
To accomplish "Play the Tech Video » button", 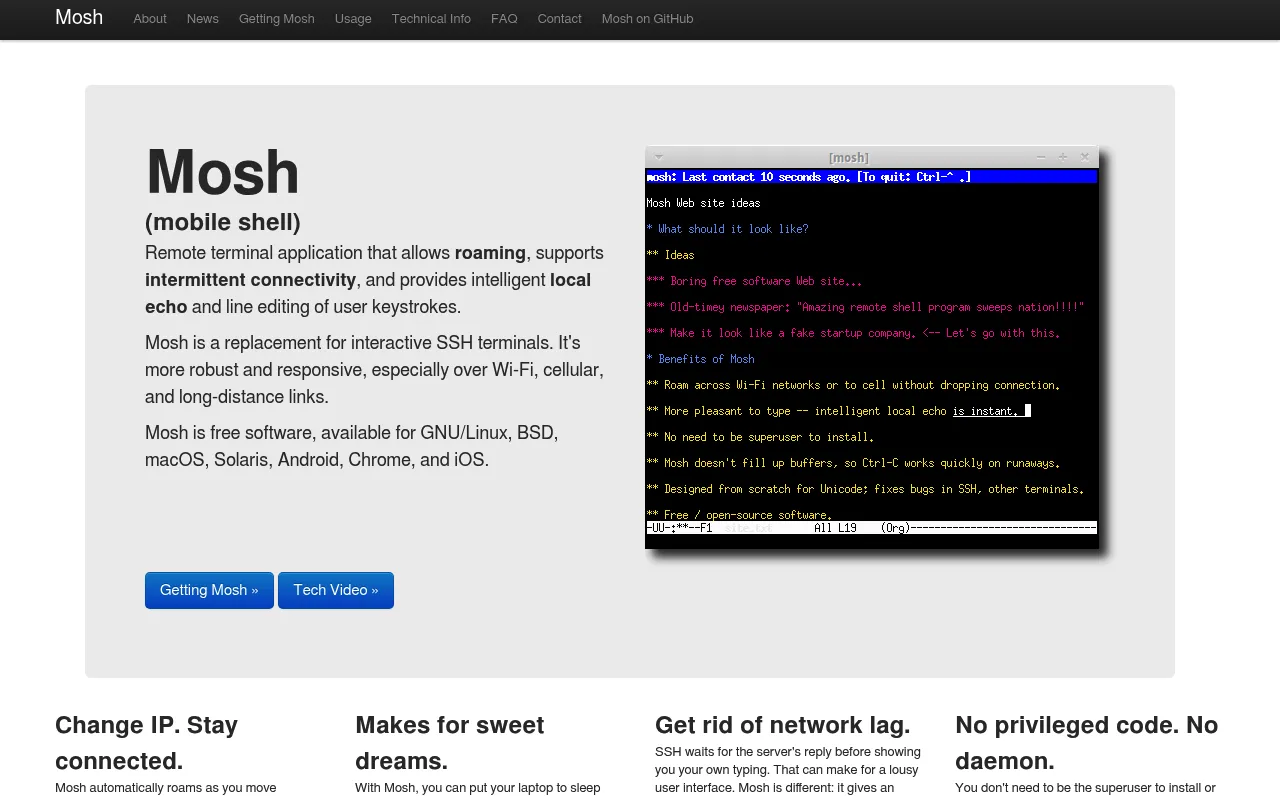I will tap(336, 590).
